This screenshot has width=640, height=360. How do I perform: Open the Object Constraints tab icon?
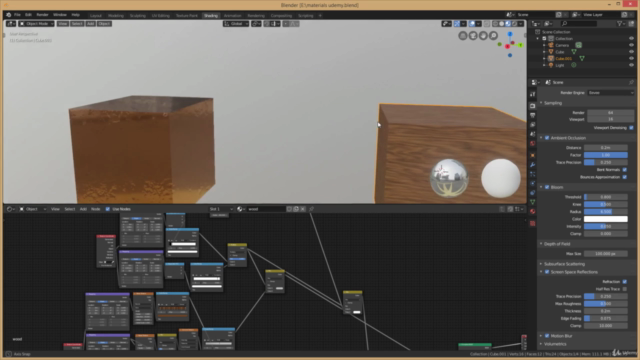[x=532, y=193]
